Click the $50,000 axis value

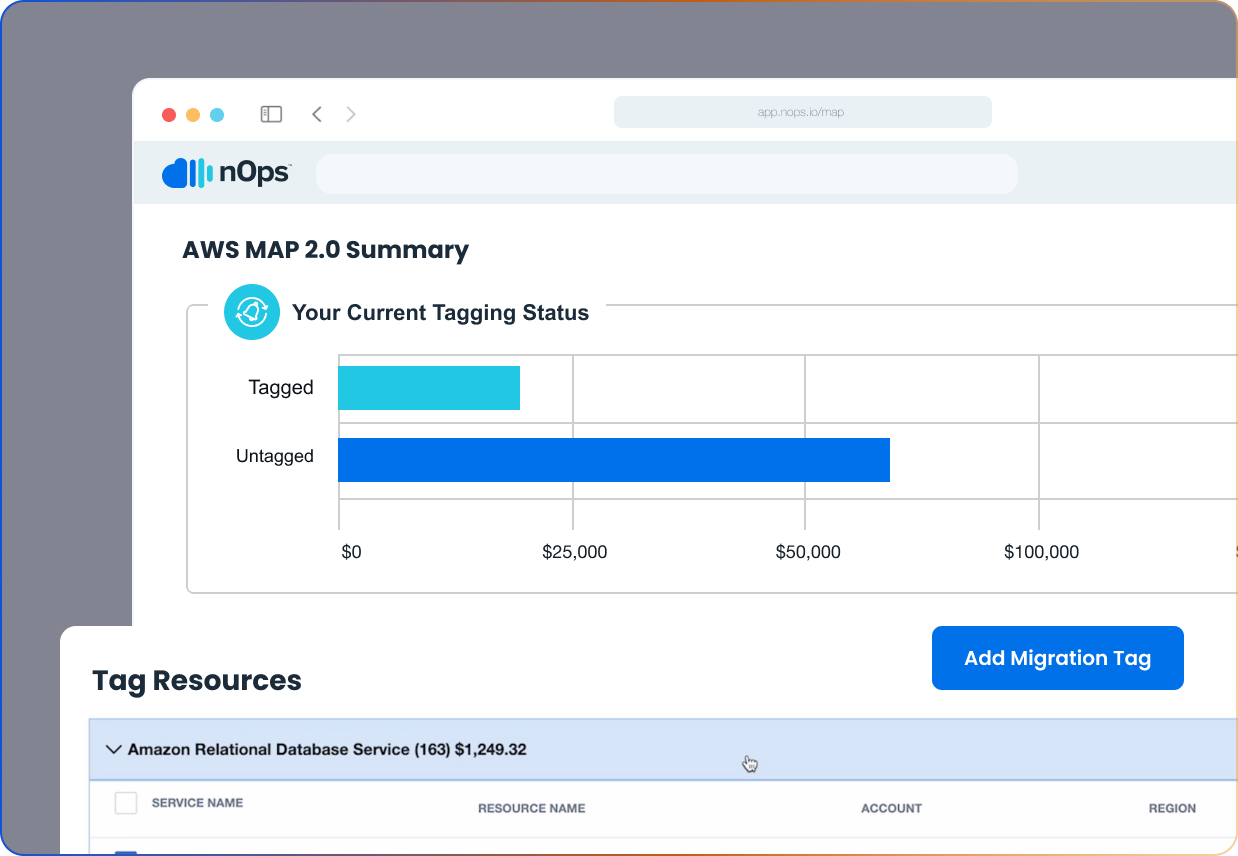pos(808,552)
